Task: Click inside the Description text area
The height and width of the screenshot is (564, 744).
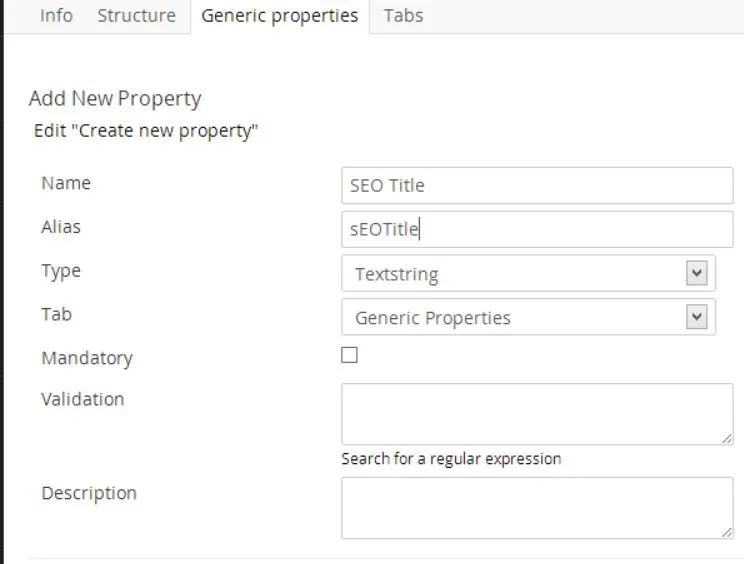Action: click(537, 508)
